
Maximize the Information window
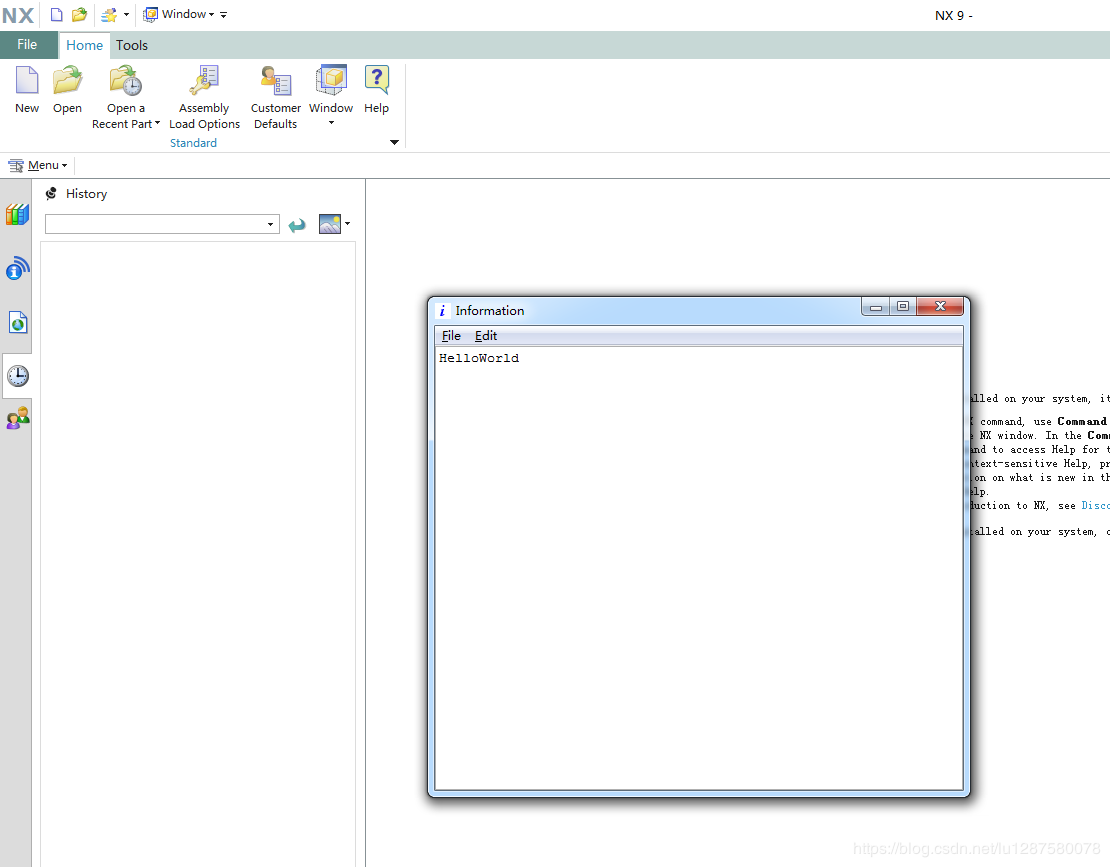coord(903,306)
